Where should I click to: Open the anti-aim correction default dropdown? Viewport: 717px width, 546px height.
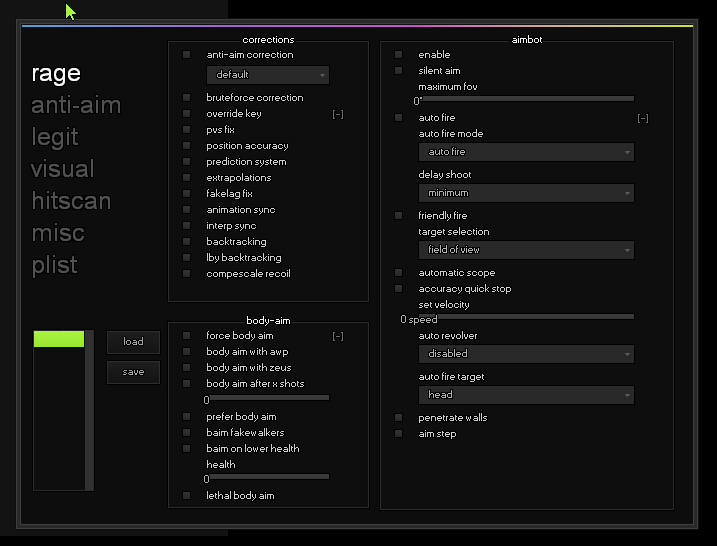[x=268, y=75]
